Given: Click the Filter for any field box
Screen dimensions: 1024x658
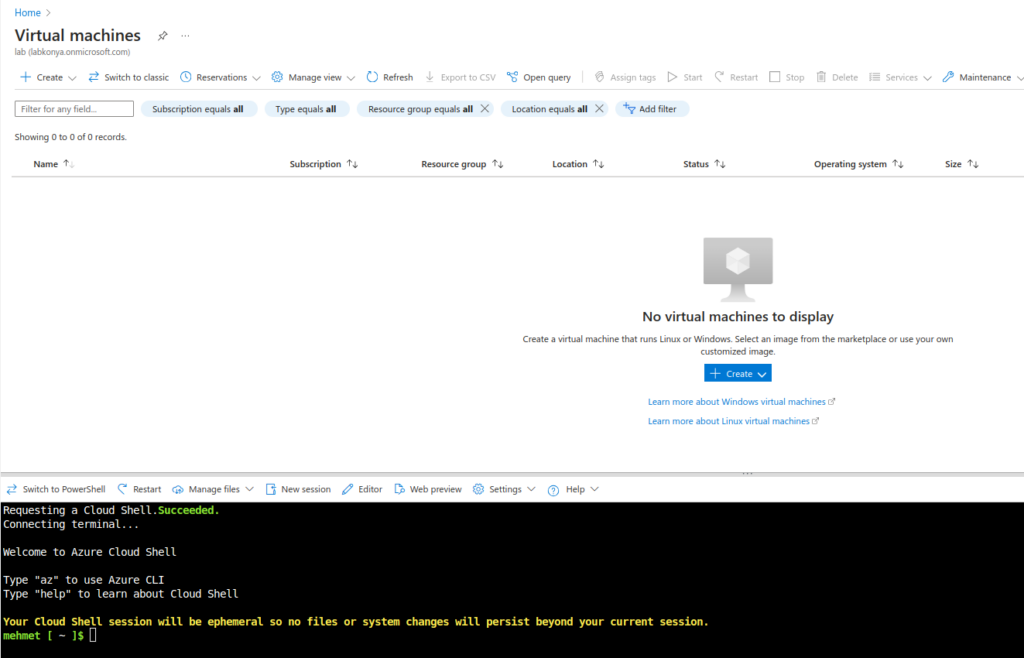Looking at the screenshot, I should tap(74, 109).
